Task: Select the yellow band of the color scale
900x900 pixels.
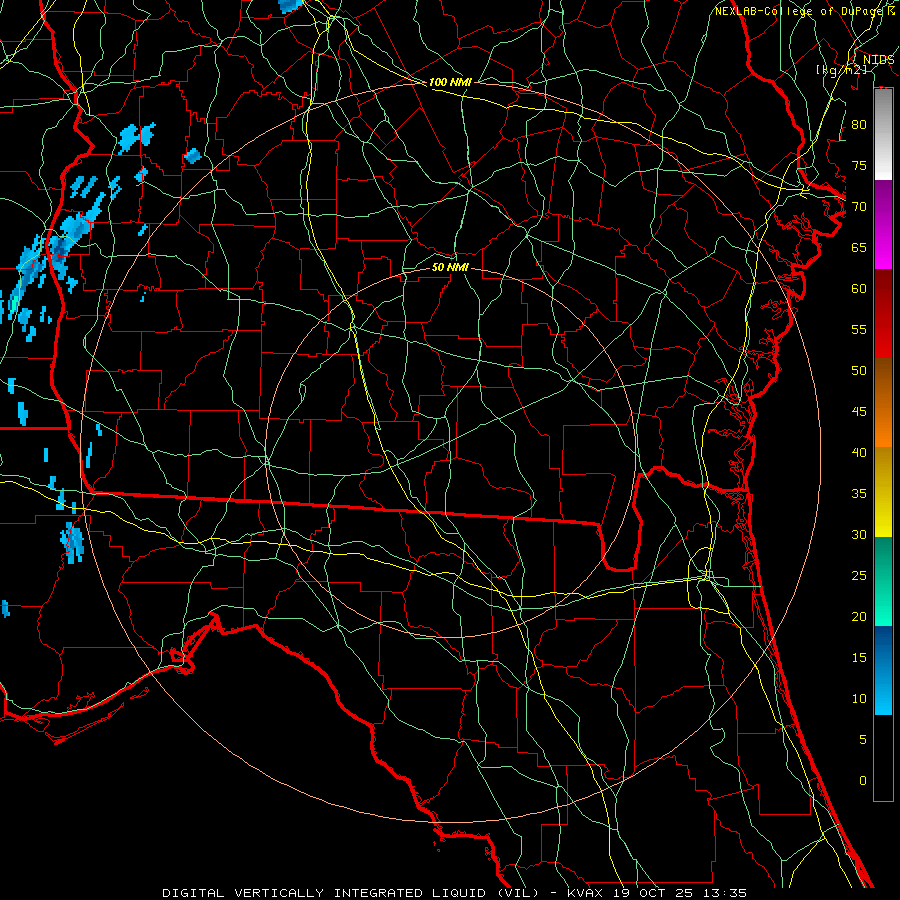Action: 883,492
